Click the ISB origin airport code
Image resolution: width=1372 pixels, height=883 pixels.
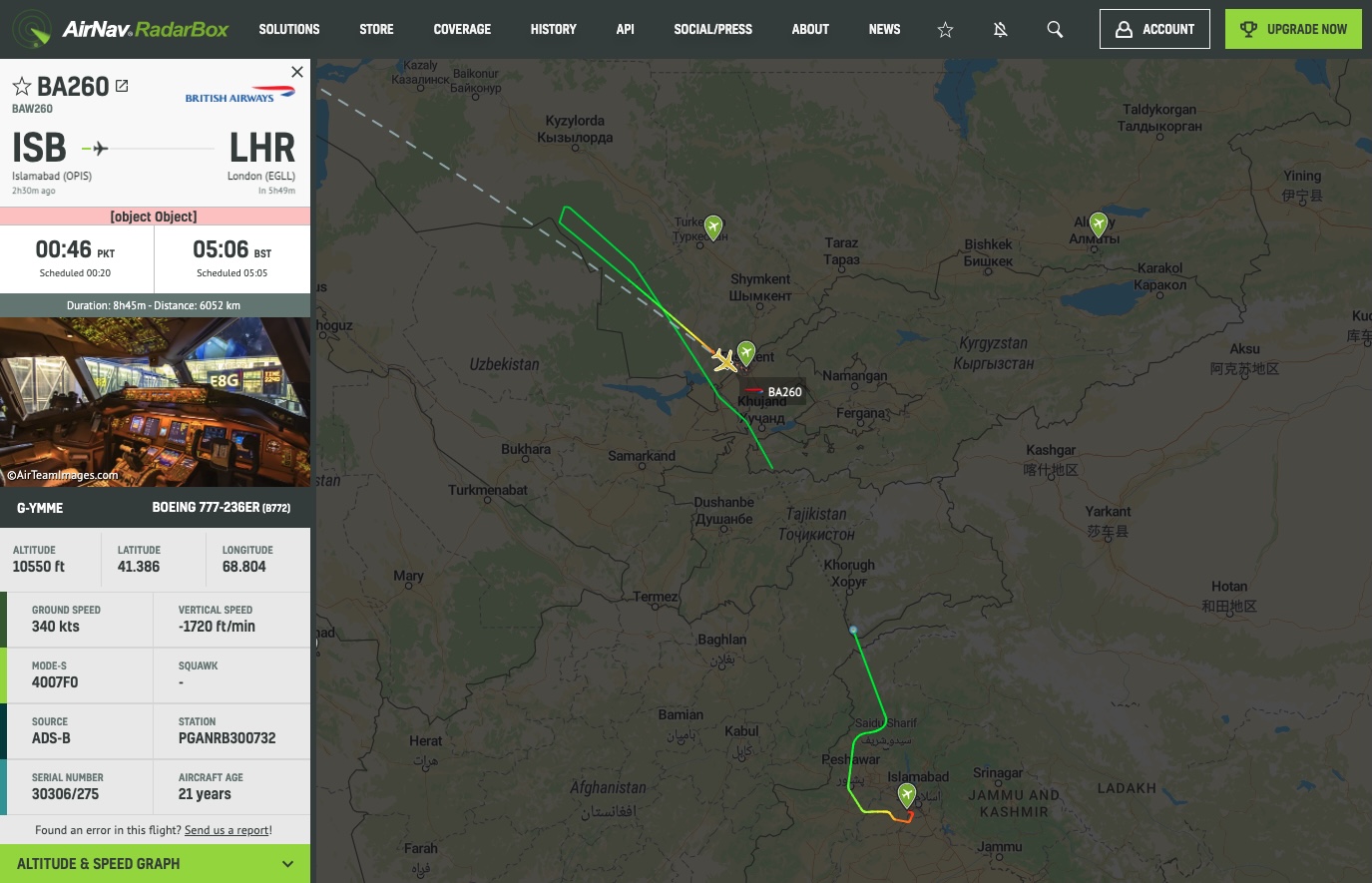coord(39,148)
